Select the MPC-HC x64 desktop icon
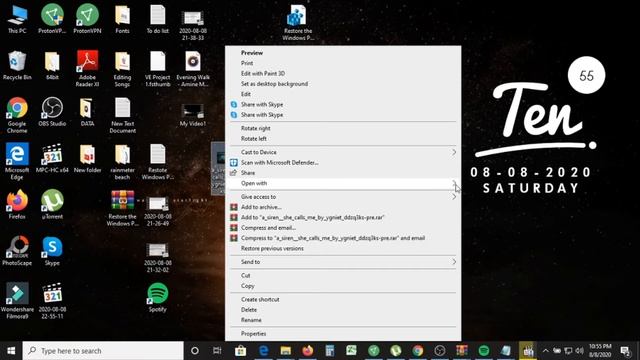 (52, 158)
